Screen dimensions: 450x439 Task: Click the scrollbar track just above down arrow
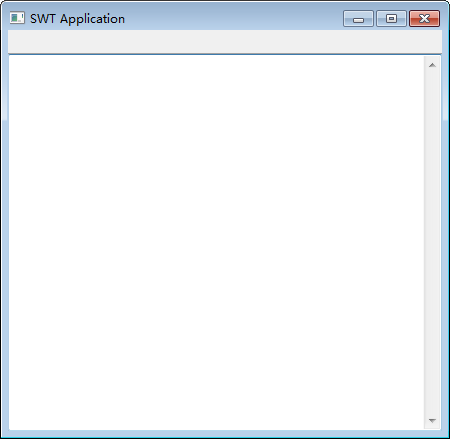432,406
